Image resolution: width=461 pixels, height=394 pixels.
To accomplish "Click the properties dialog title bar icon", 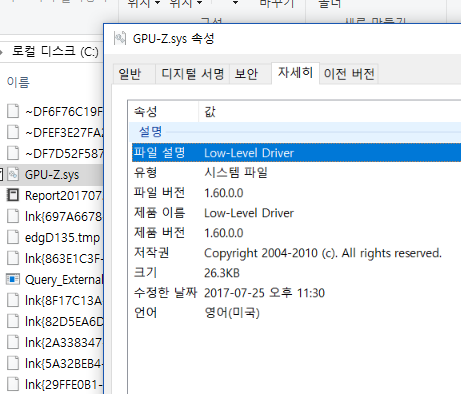I will pos(120,38).
